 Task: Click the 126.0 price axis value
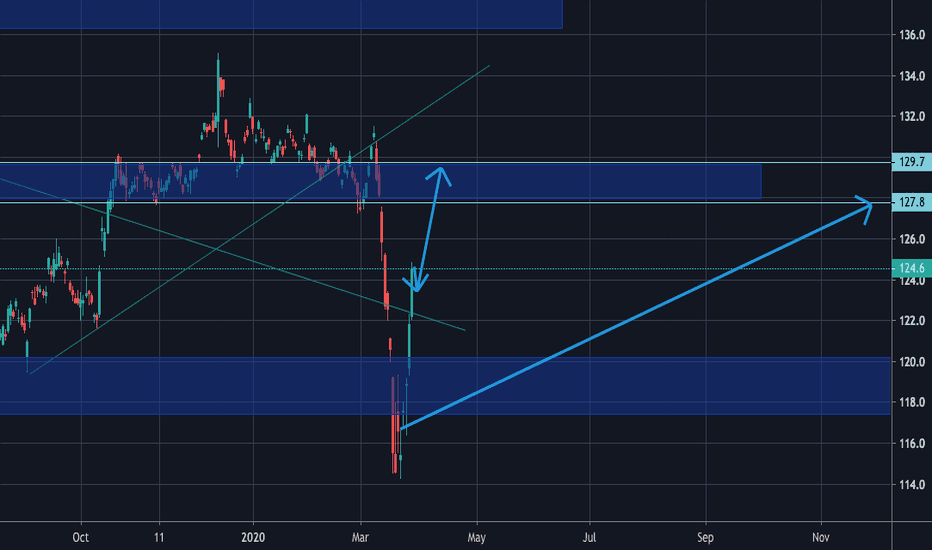coord(912,239)
